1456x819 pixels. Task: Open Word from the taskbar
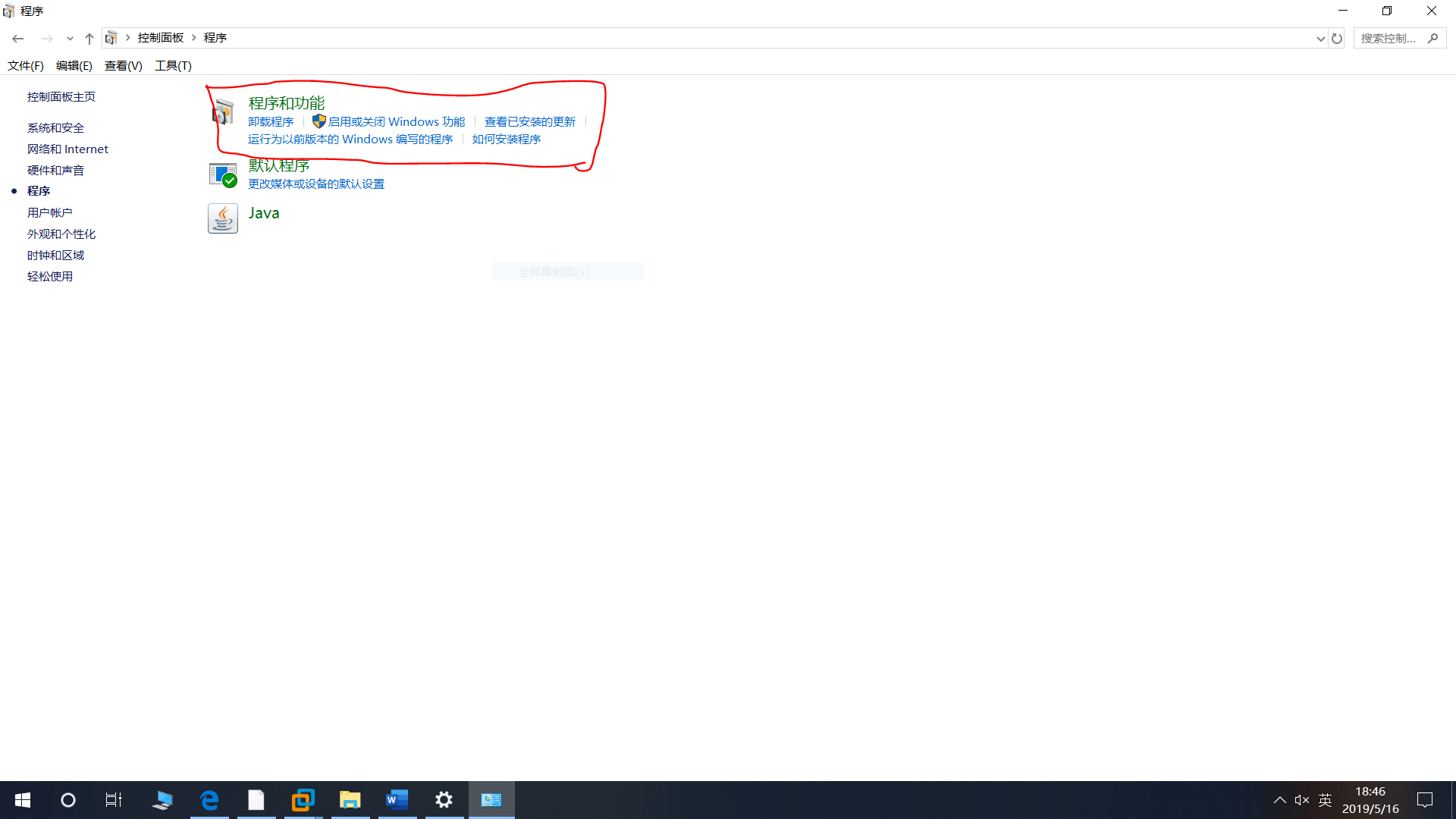397,800
